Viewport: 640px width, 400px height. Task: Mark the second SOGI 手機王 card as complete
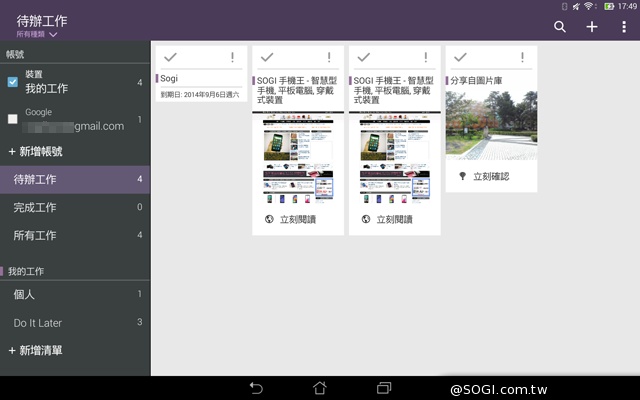[364, 57]
